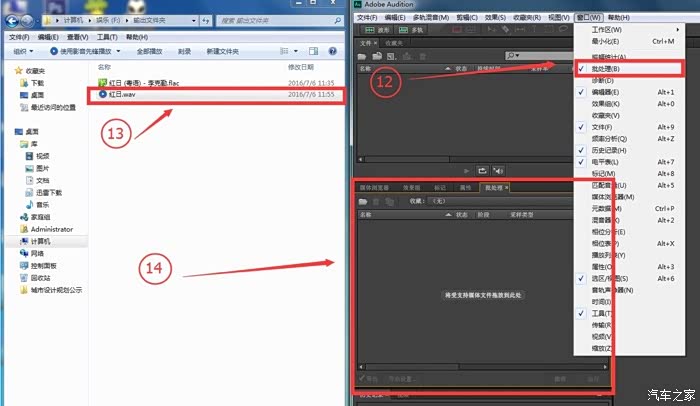This screenshot has width=700, height=406.
Task: Select the Marquee Selection tool in Audition toolbar
Action: [549, 29]
